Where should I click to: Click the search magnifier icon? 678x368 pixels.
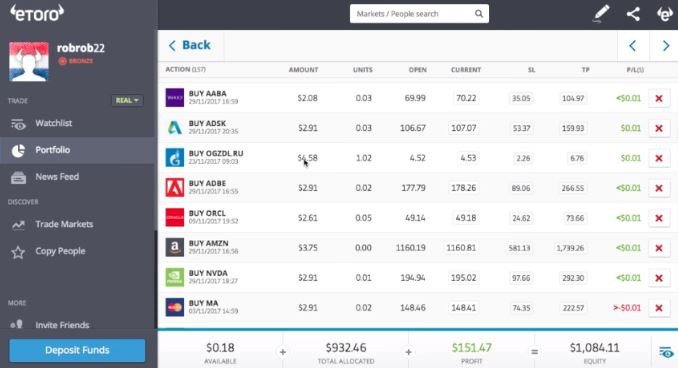click(479, 14)
